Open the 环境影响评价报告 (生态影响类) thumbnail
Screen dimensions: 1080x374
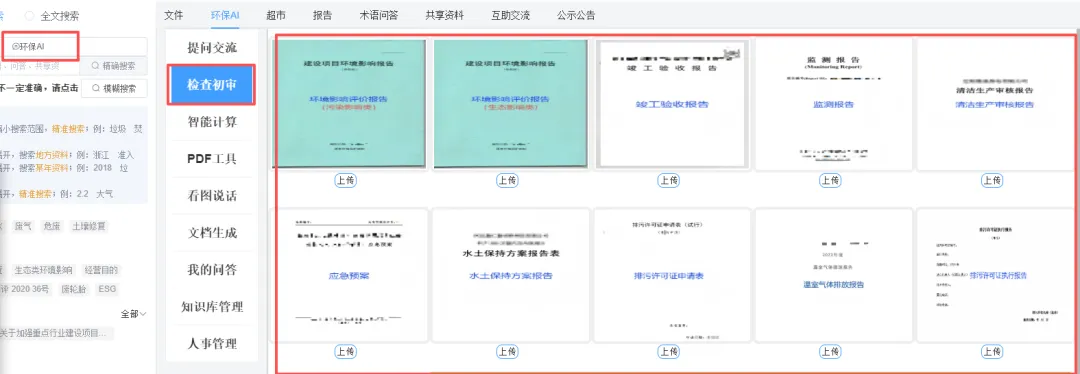pos(510,103)
